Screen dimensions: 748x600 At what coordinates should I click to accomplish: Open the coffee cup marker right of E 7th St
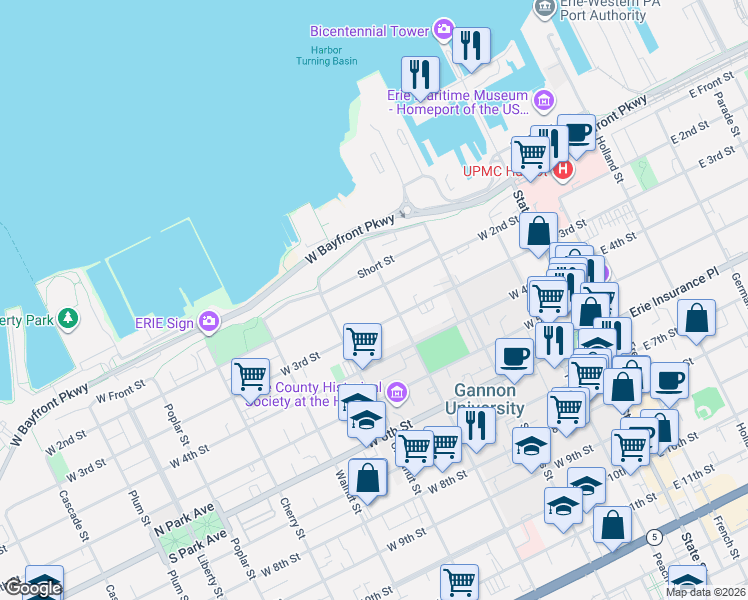(670, 381)
